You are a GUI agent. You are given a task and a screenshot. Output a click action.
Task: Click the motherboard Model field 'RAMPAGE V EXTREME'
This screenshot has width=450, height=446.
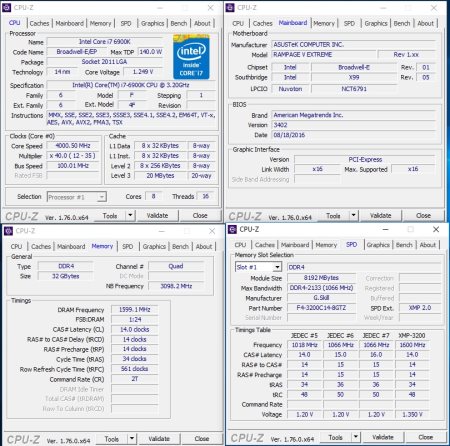324,54
